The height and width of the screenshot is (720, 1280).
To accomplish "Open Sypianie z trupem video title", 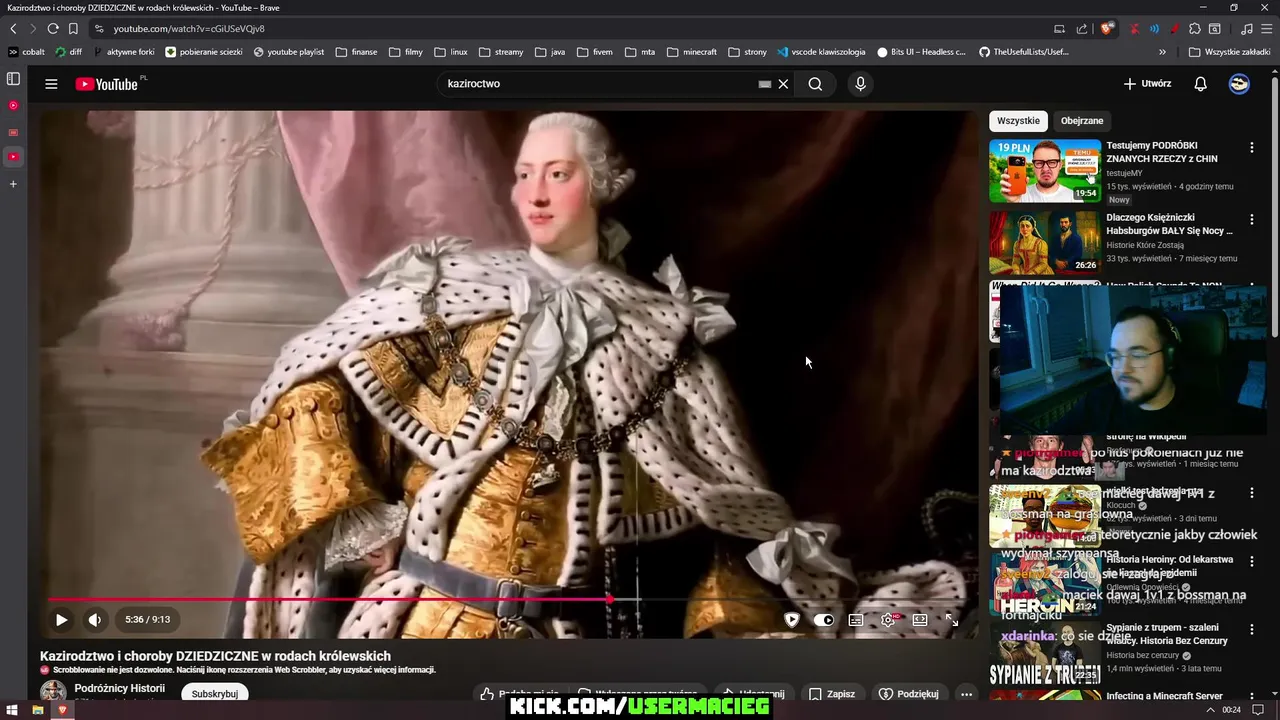I will pyautogui.click(x=1167, y=634).
